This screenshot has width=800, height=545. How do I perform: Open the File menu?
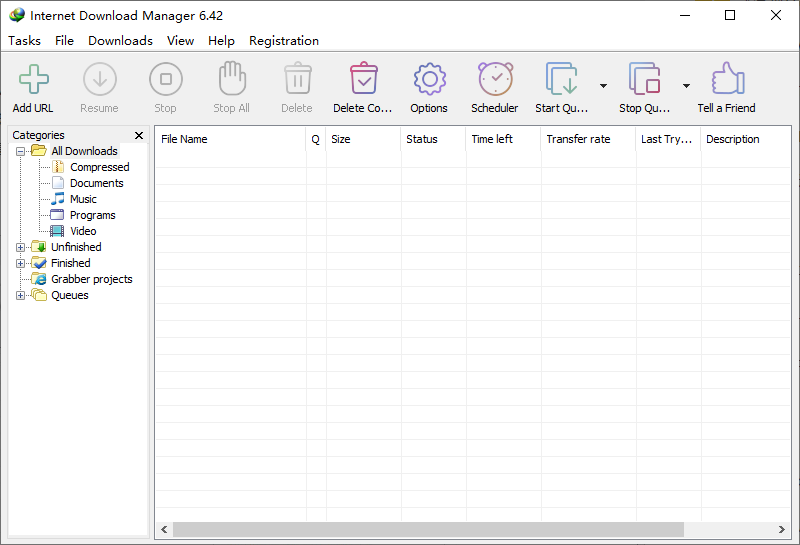pyautogui.click(x=64, y=41)
